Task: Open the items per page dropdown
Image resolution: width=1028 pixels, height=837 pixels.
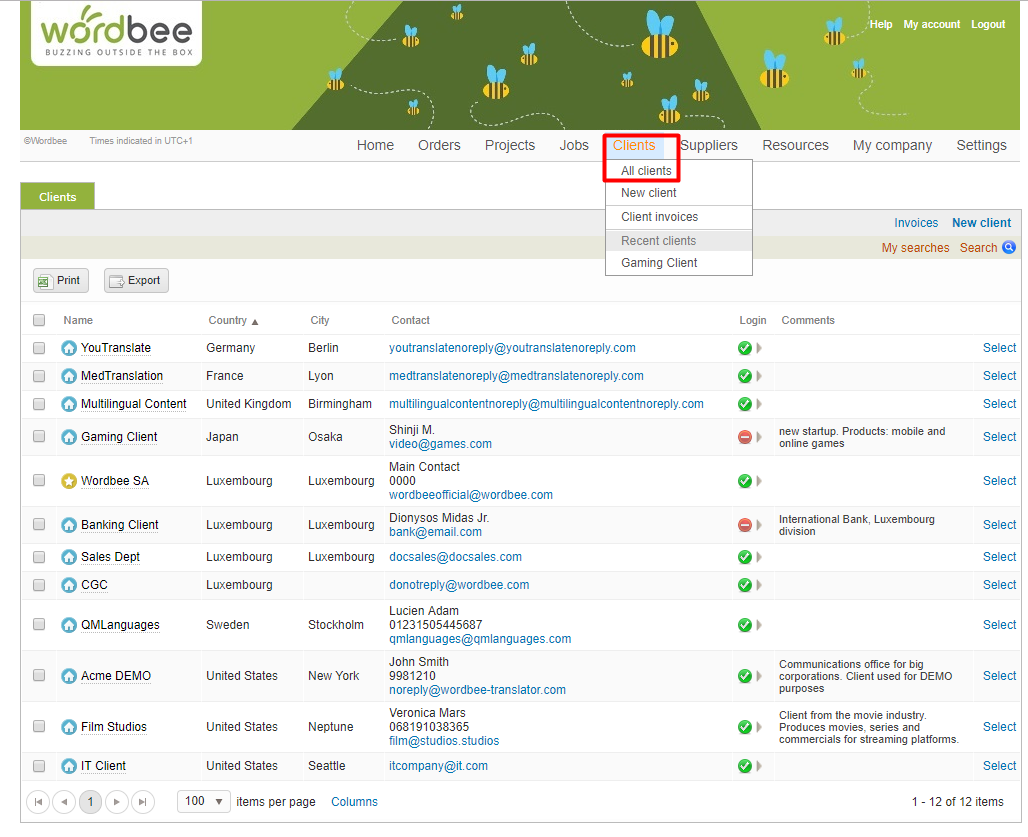Action: (x=204, y=801)
